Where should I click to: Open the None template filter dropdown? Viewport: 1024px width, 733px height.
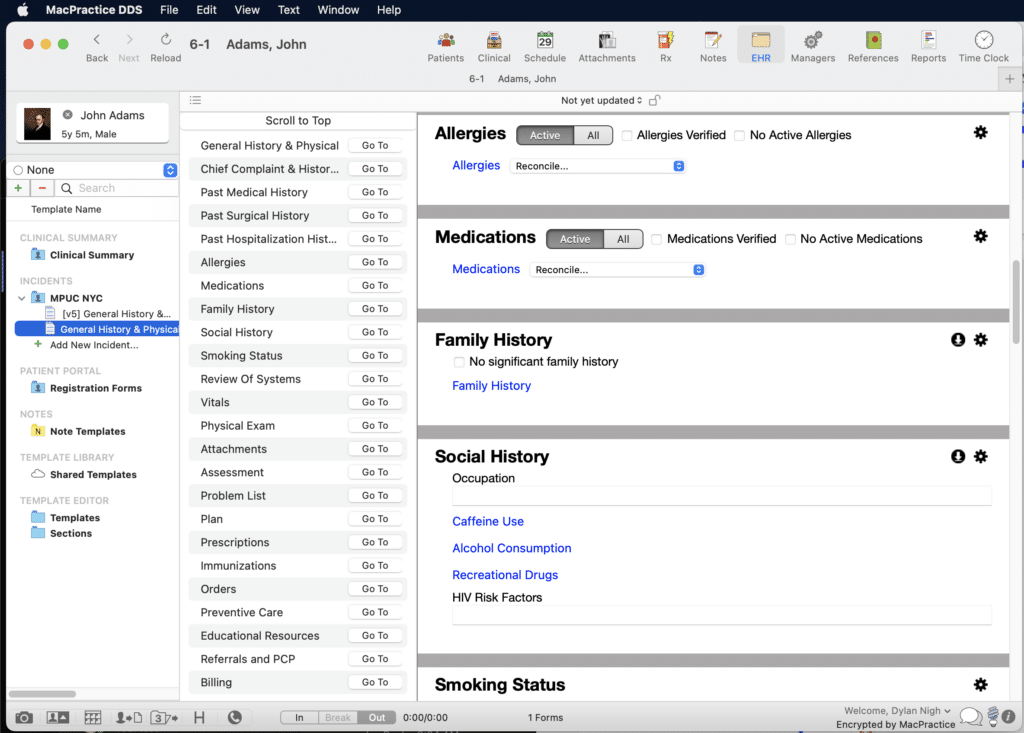(170, 170)
